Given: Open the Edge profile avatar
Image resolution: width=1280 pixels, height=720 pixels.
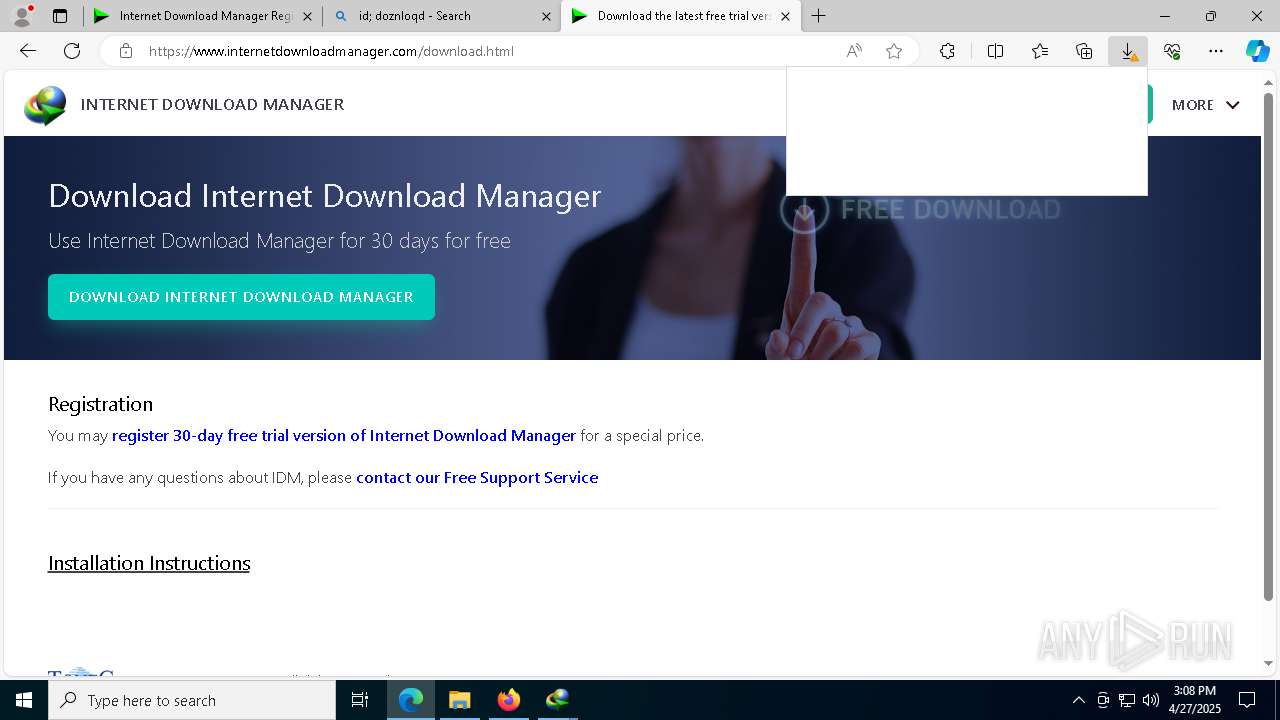Looking at the screenshot, I should click(x=22, y=16).
